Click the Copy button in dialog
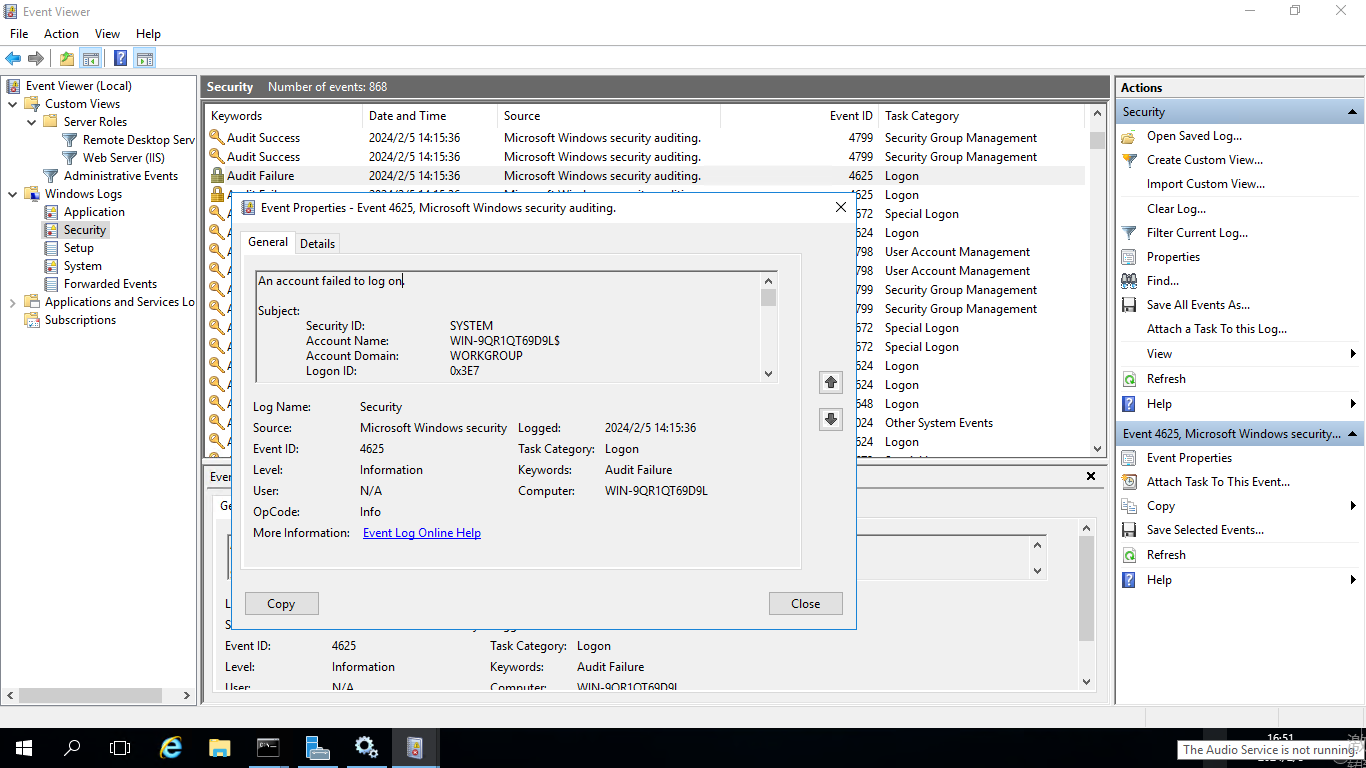Image resolution: width=1366 pixels, height=768 pixels. pos(281,603)
